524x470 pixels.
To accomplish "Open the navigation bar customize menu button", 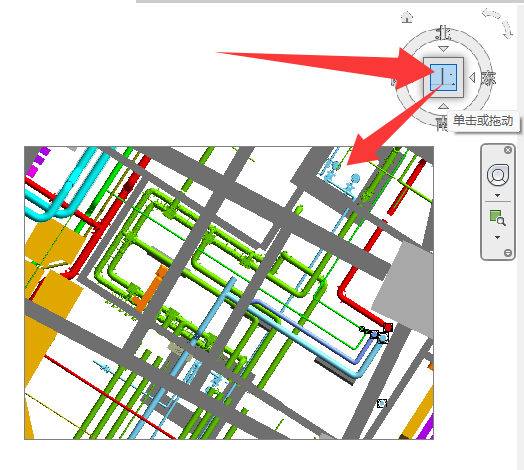I will pyautogui.click(x=508, y=253).
